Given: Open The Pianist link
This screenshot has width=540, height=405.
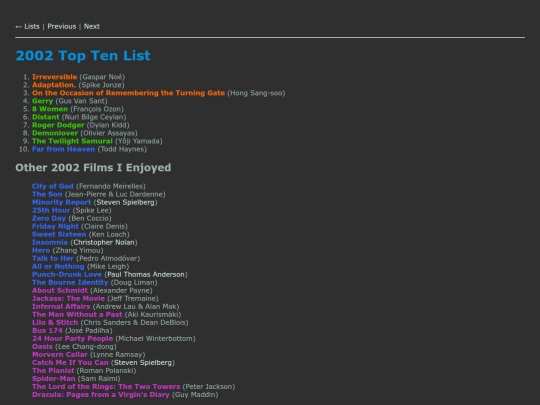Looking at the screenshot, I should (53, 371).
